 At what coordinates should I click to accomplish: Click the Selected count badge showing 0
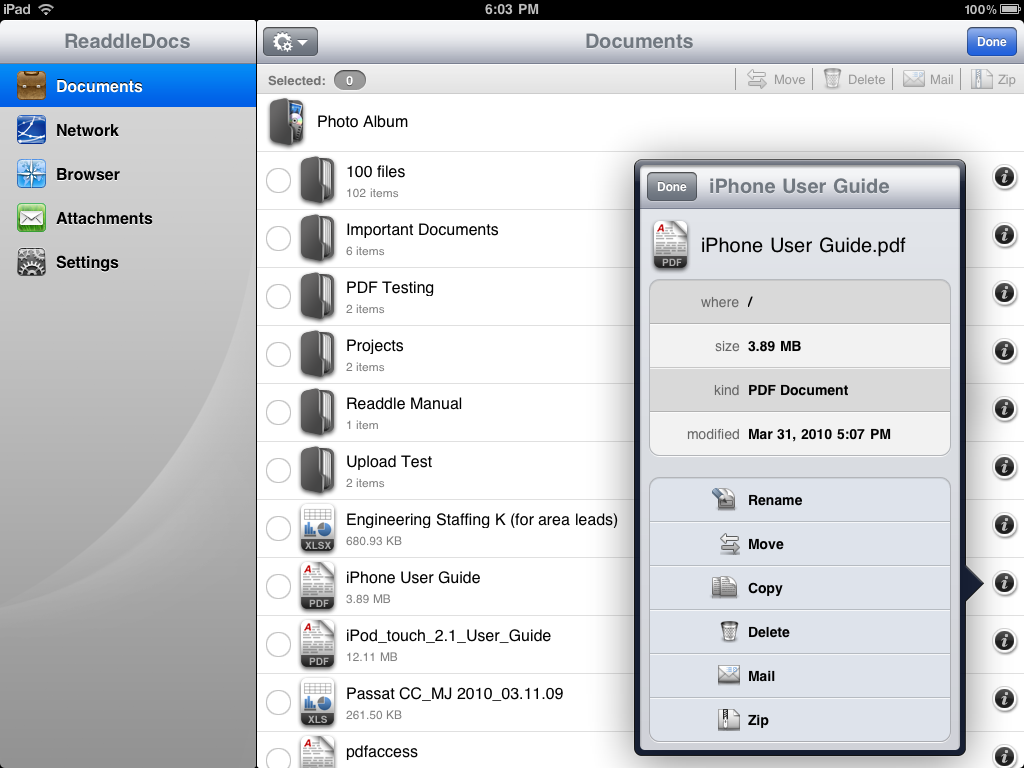[x=349, y=80]
